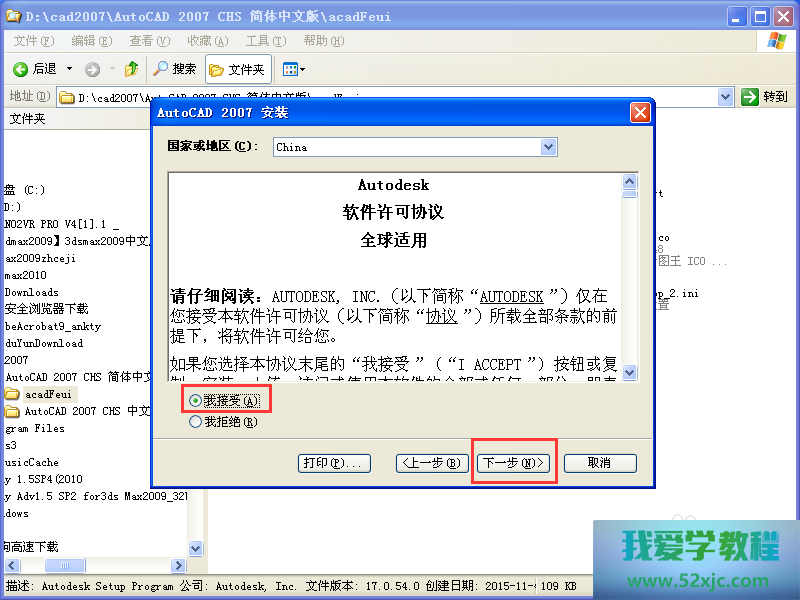Toggle the Folders (文件夹) pane button
This screenshot has width=800, height=600.
click(238, 69)
